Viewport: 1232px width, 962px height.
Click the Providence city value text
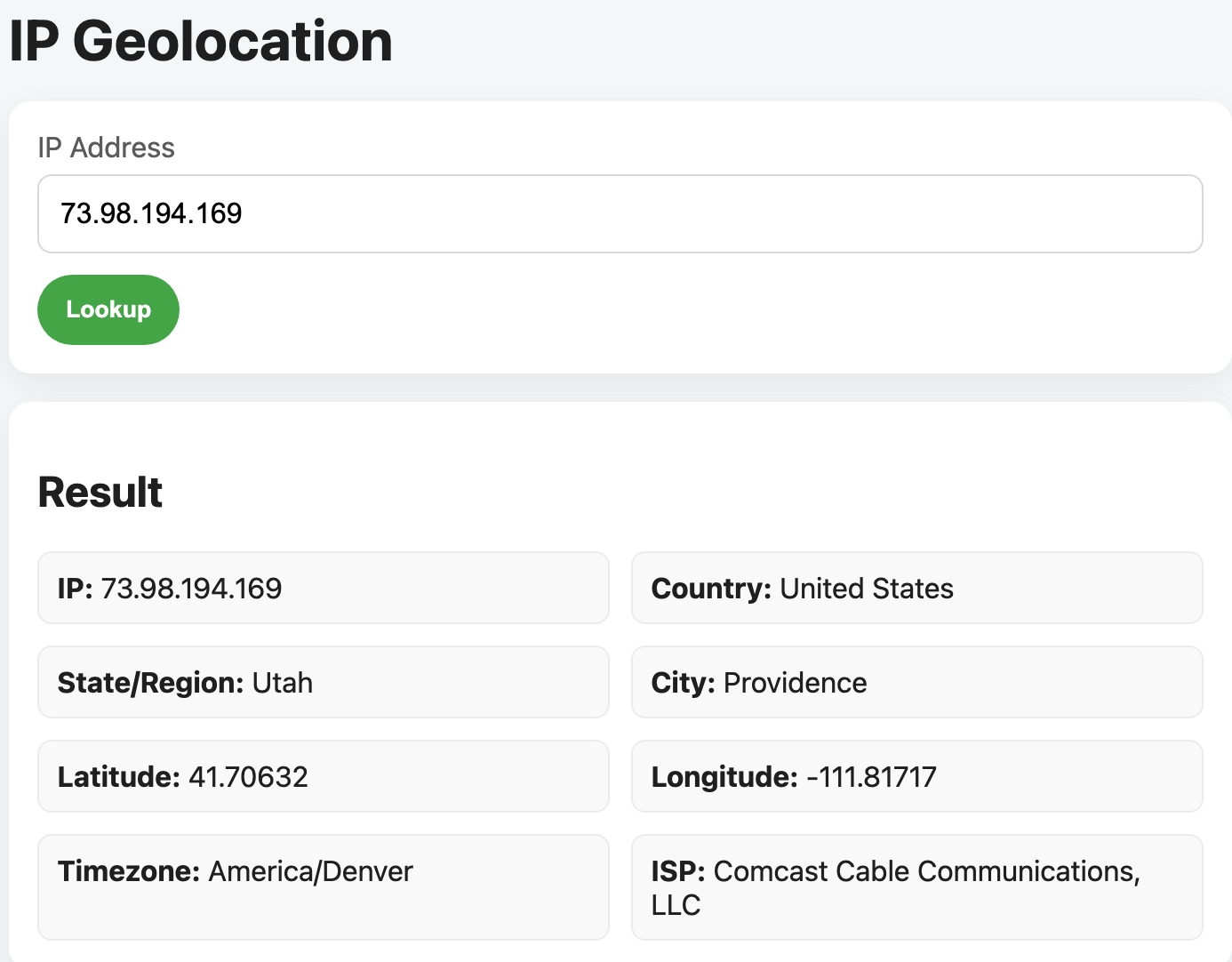tap(794, 683)
